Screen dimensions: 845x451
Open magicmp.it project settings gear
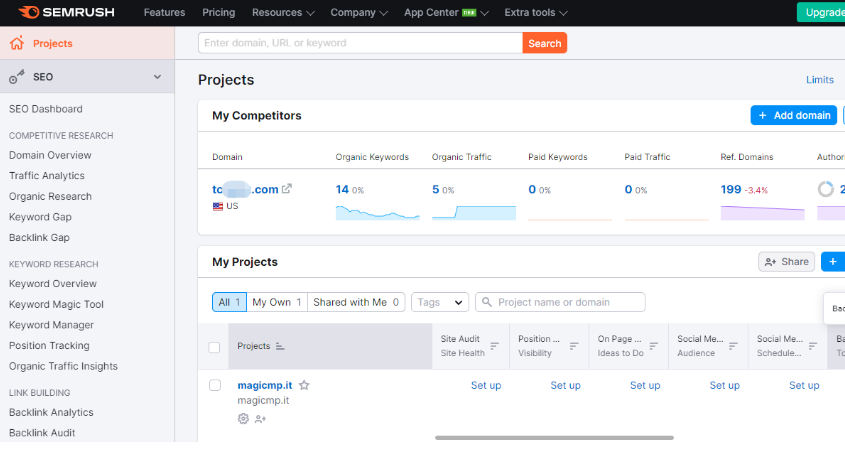tap(243, 419)
